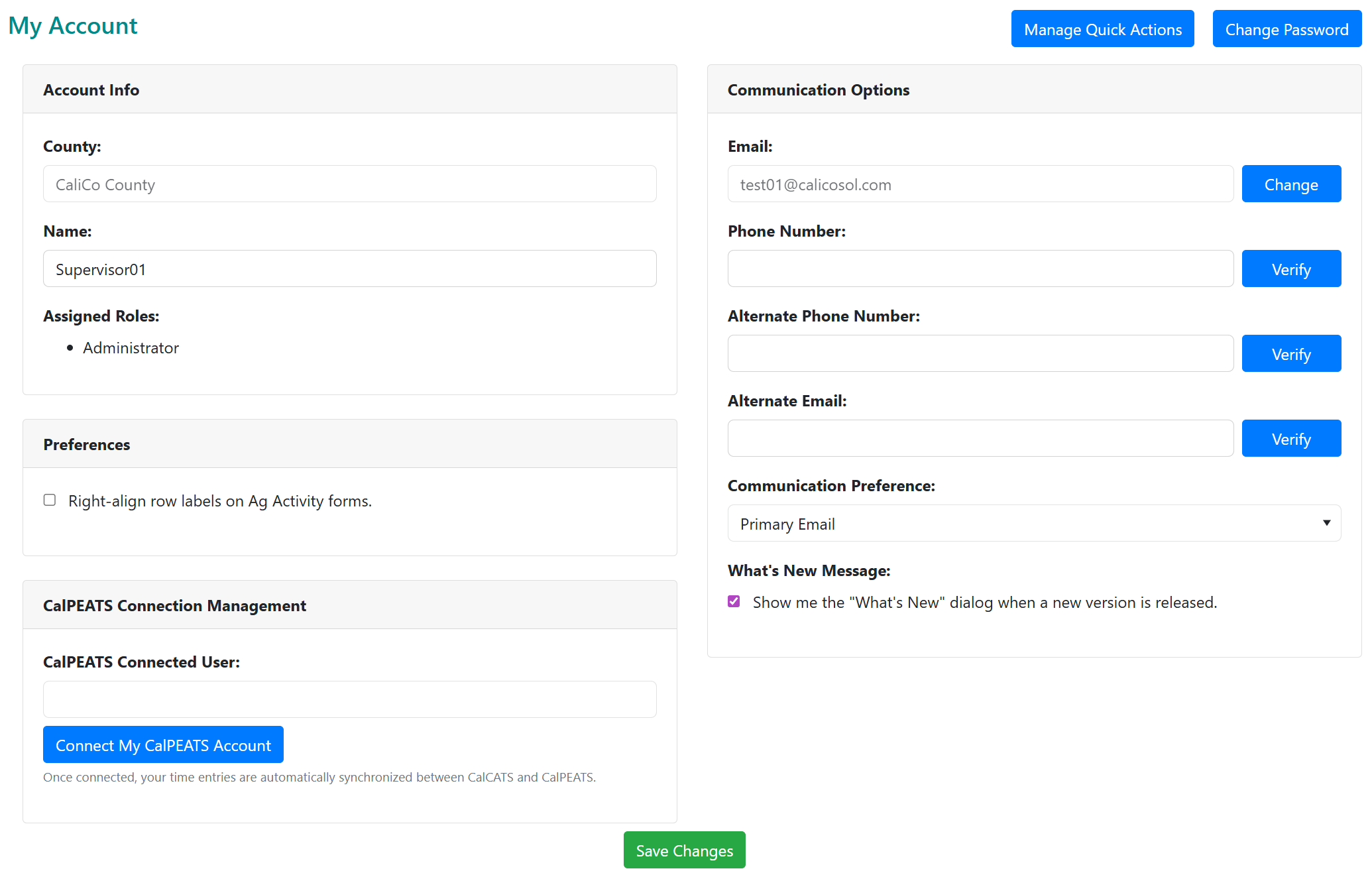
Task: Open Communication Preference dropdown
Action: click(1033, 524)
